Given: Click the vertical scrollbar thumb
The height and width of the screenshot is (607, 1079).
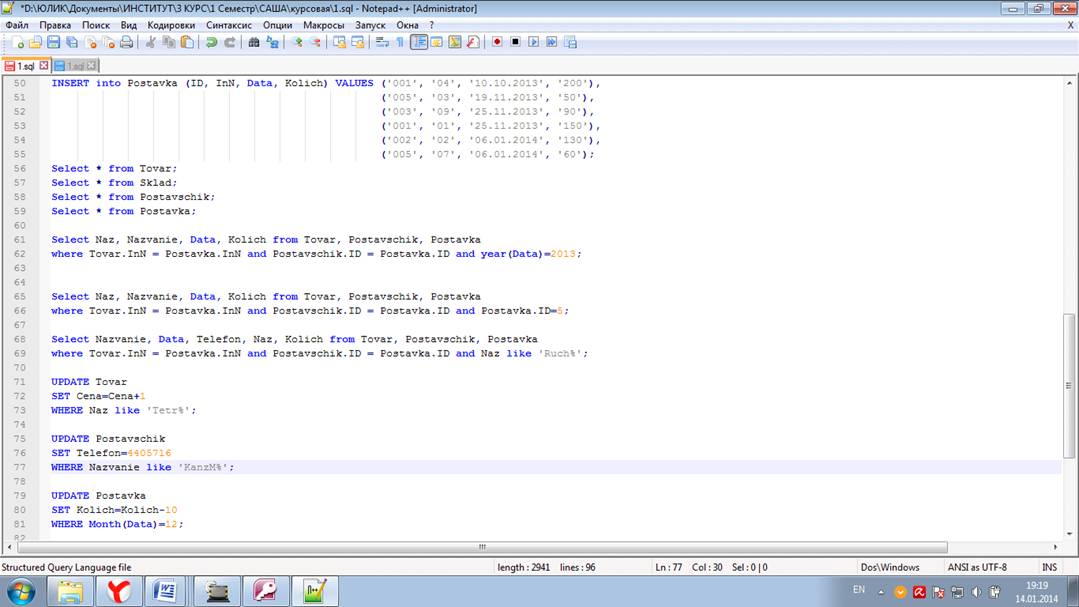Looking at the screenshot, I should click(1070, 380).
